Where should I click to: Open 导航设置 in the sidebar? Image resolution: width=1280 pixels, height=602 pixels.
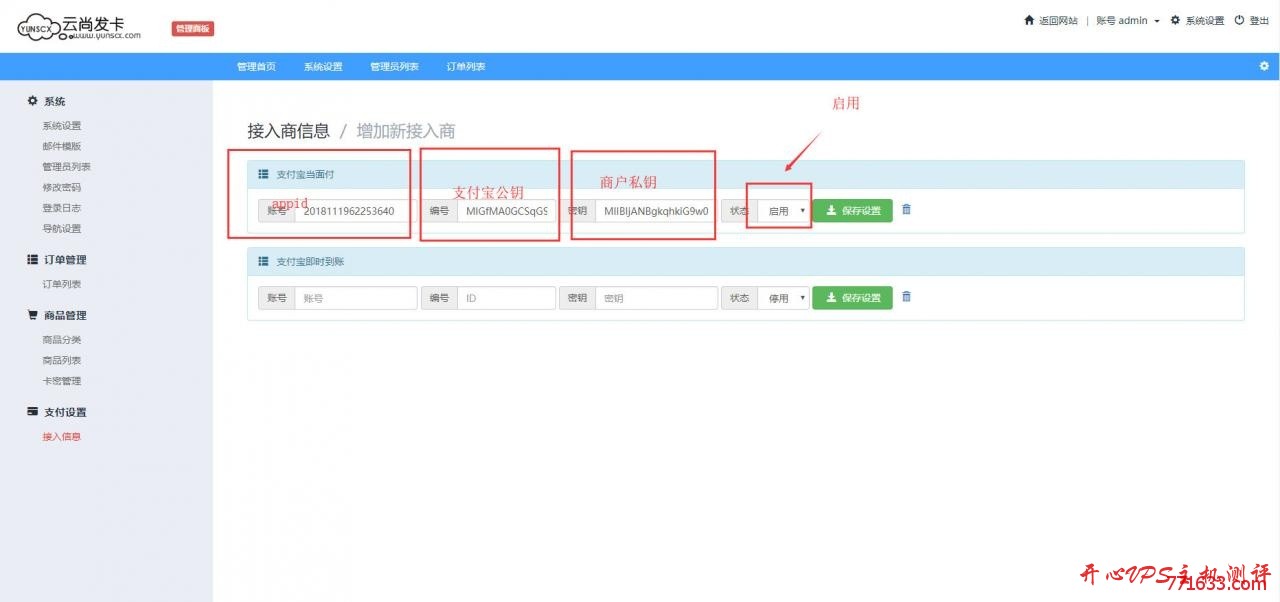(62, 229)
